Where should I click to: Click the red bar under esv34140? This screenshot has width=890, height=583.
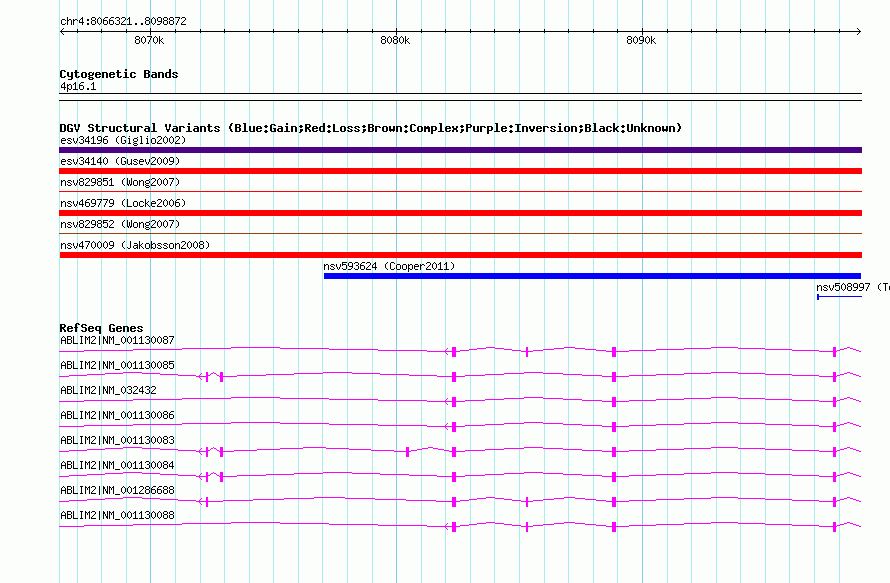(x=460, y=171)
